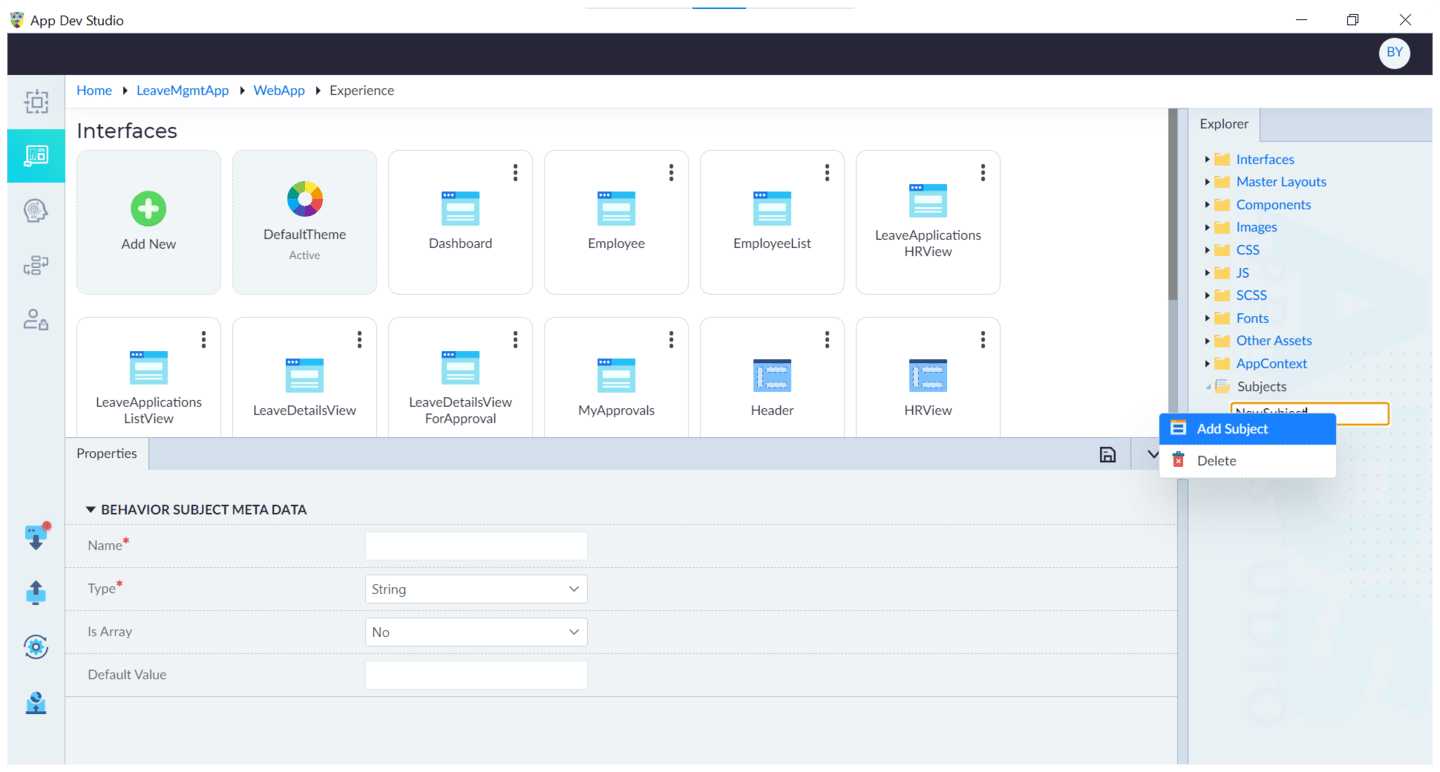
Task: Open the head-shaped icon in the left sidebar
Action: pyautogui.click(x=36, y=210)
